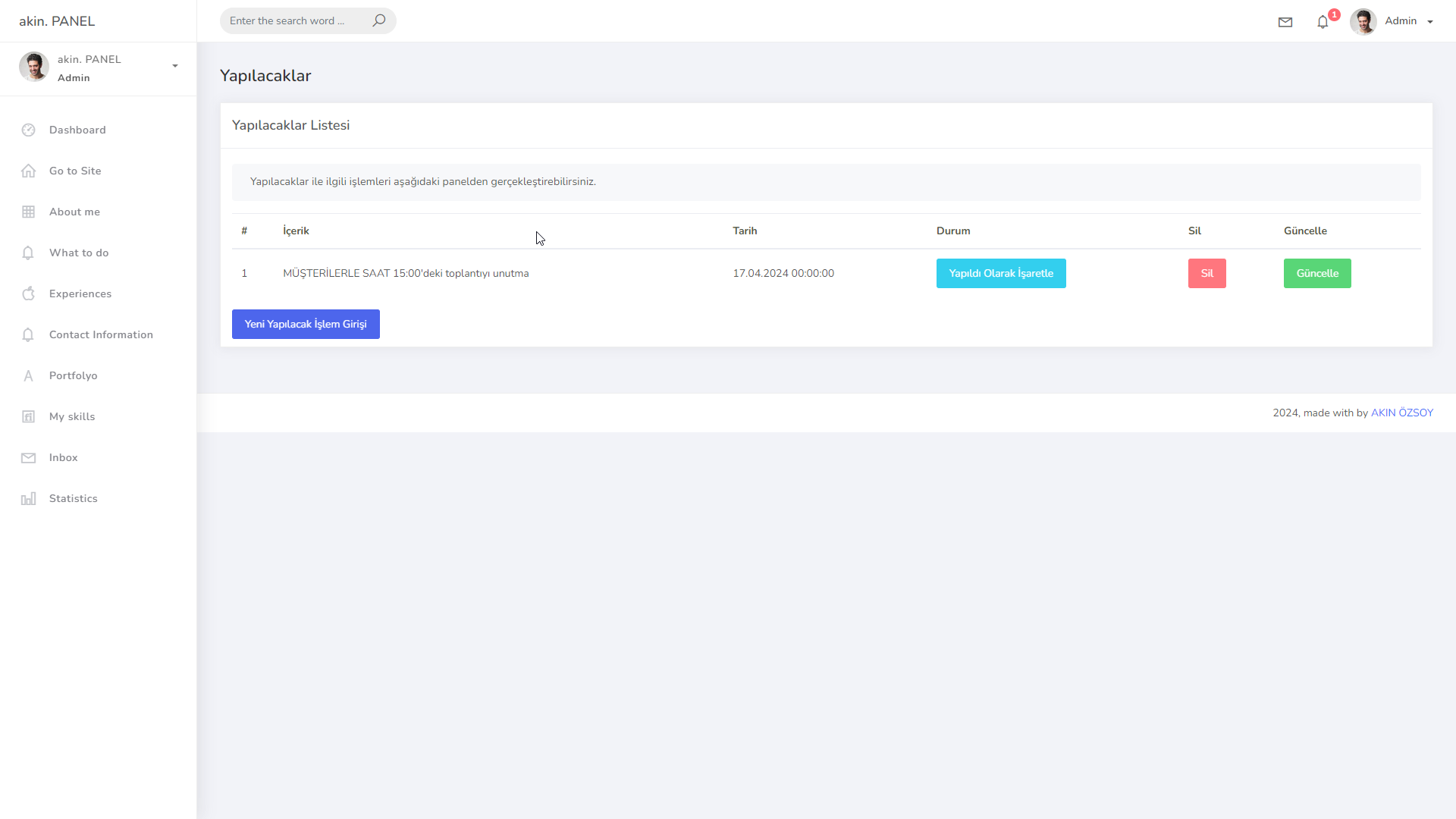Click the Dashboard gauge icon in sidebar
Image resolution: width=1456 pixels, height=819 pixels.
[29, 130]
